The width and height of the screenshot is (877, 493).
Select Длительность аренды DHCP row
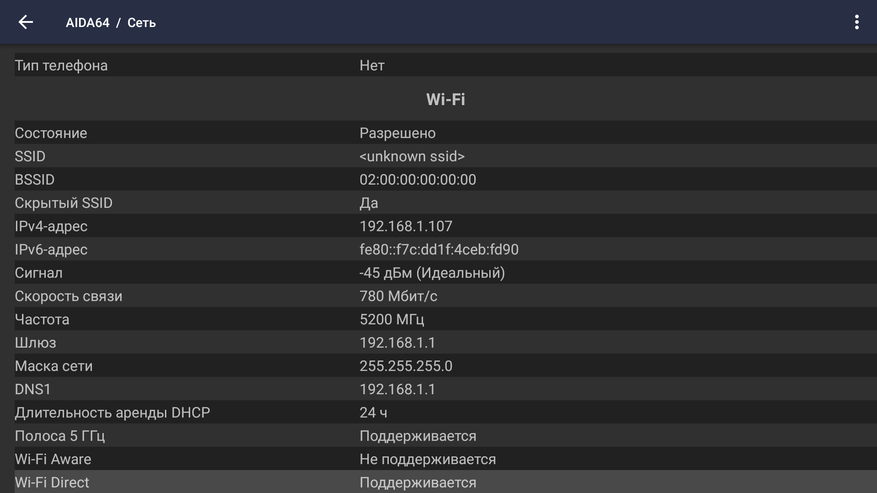(x=438, y=413)
